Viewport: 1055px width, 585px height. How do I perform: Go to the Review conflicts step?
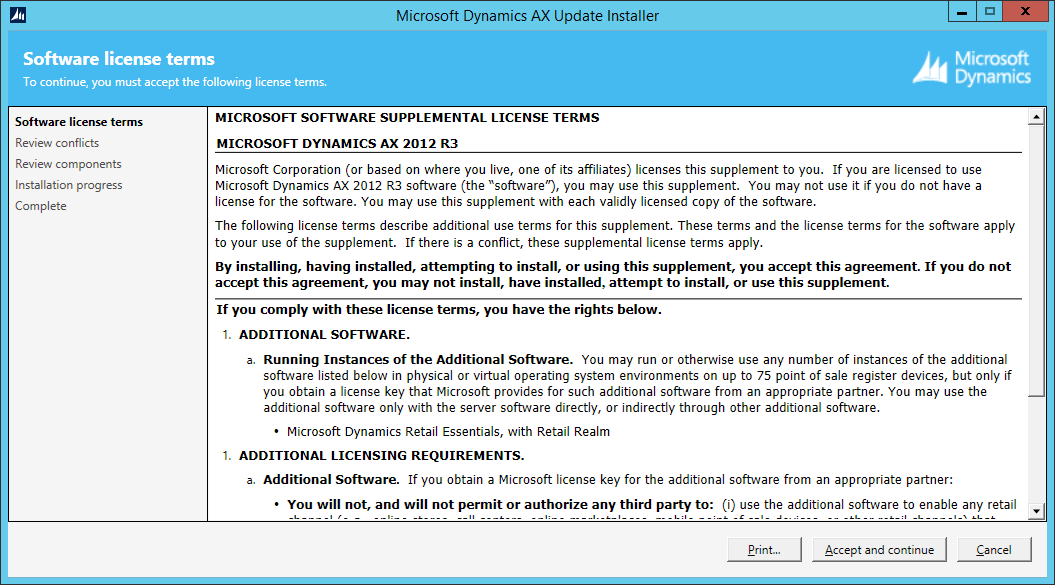[57, 143]
